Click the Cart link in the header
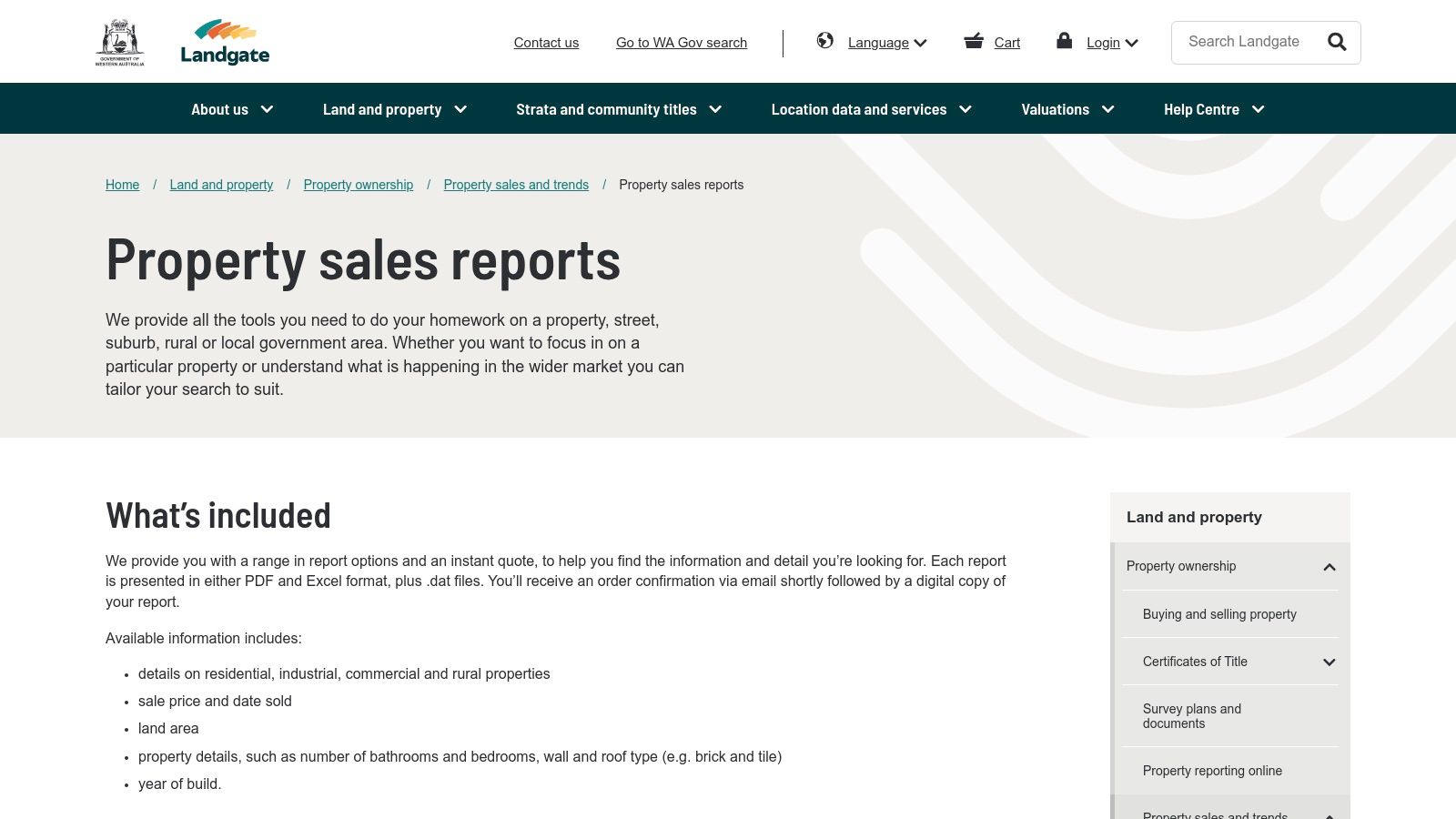Image resolution: width=1456 pixels, height=819 pixels. pos(1006,42)
